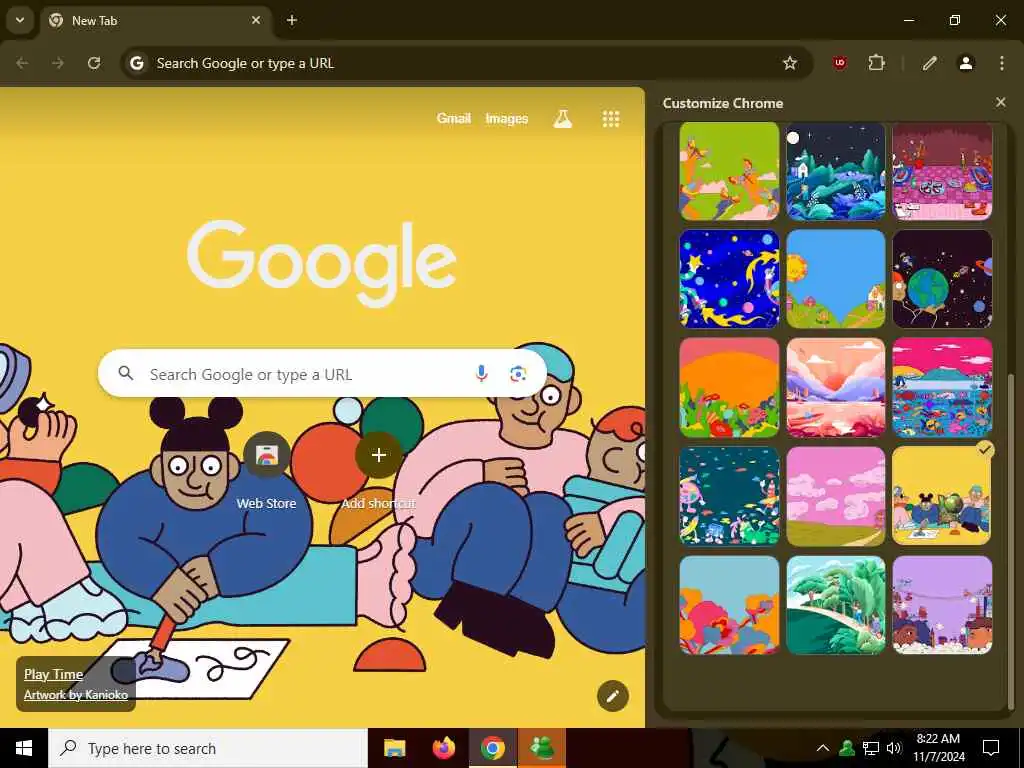Pick the pink mountain sunset theme
Image resolution: width=1024 pixels, height=768 pixels.
tap(836, 387)
